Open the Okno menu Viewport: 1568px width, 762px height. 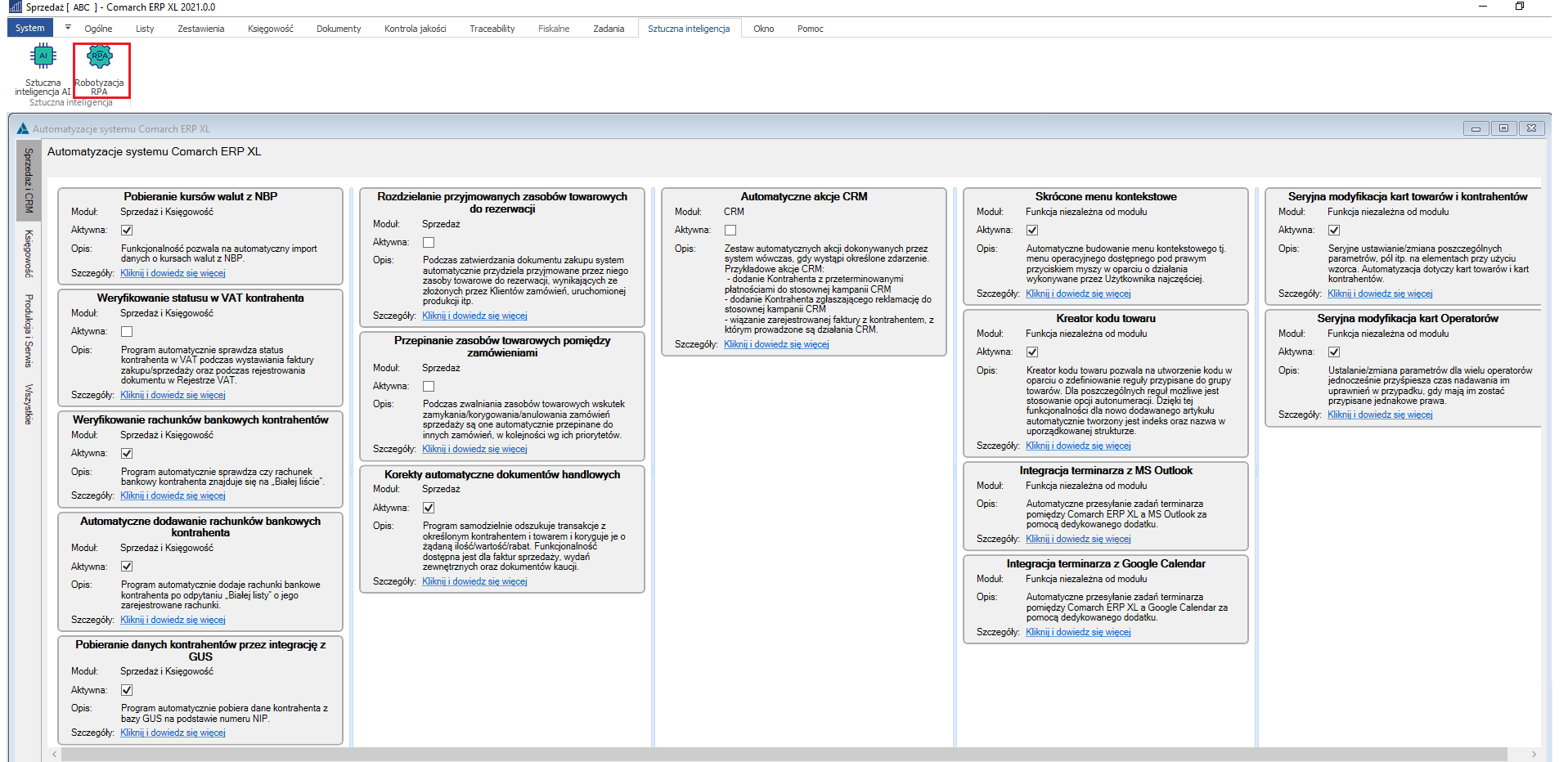[x=764, y=29]
